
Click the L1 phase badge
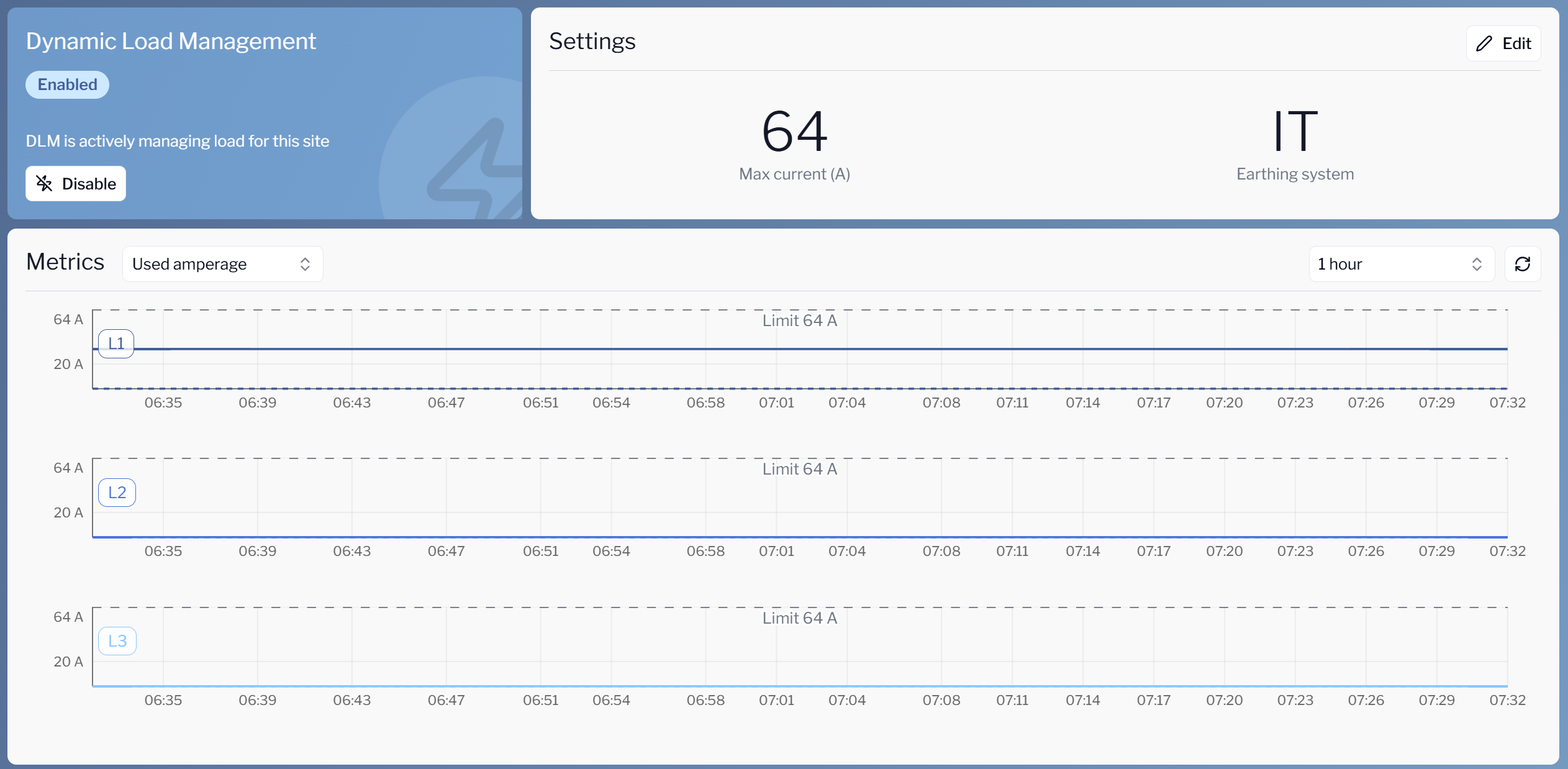(116, 343)
